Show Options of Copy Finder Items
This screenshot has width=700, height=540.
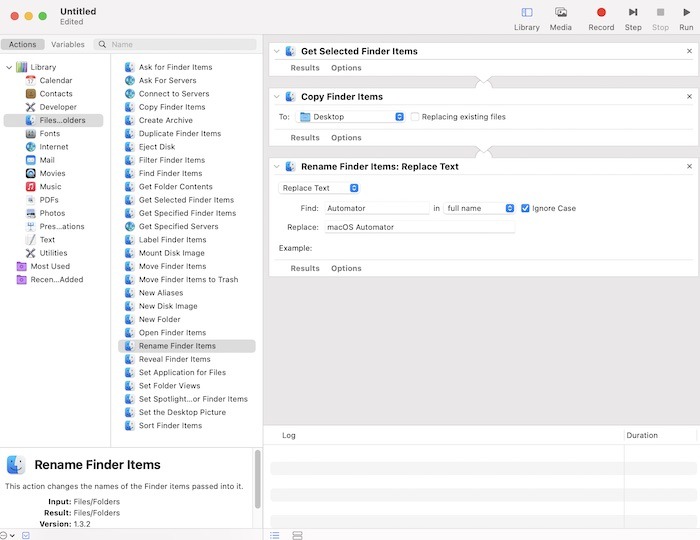point(346,137)
